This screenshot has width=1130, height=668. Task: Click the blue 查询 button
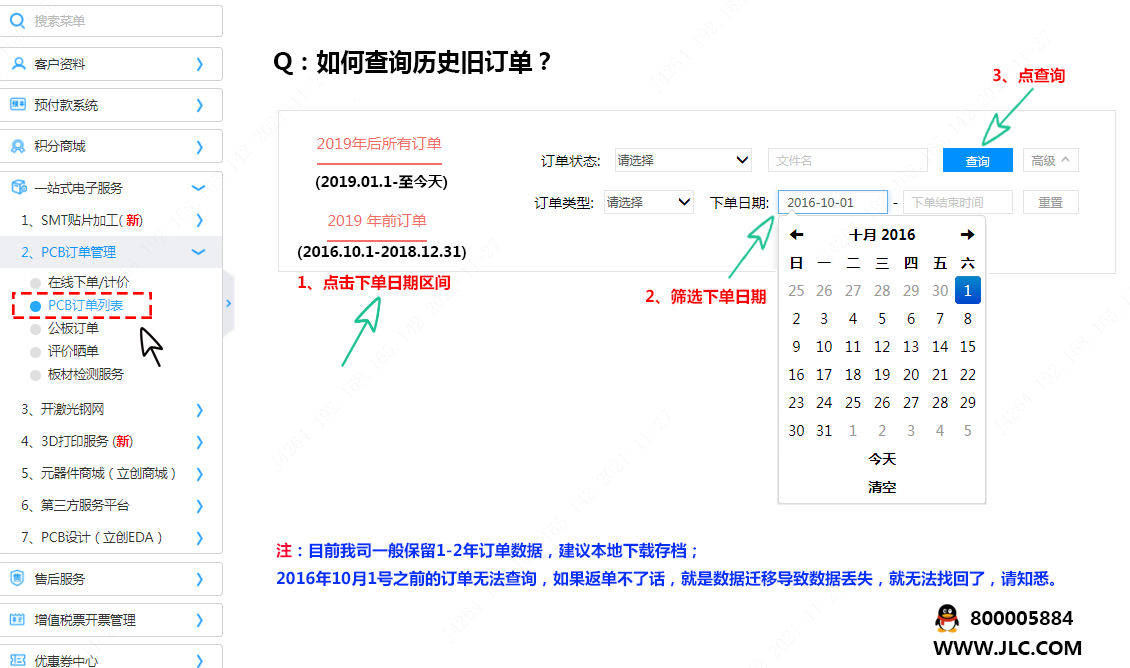[x=977, y=160]
